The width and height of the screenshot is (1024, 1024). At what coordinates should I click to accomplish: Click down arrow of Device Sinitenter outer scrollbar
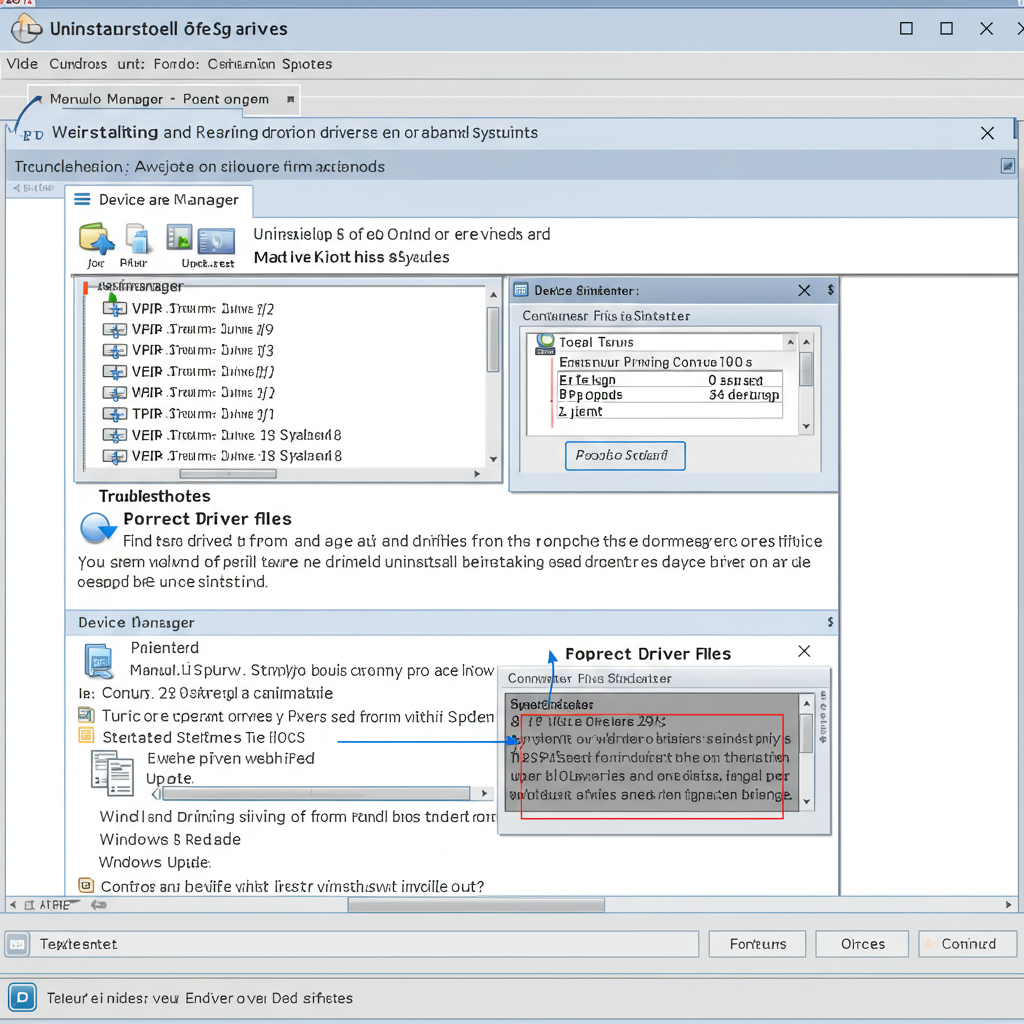[x=807, y=426]
